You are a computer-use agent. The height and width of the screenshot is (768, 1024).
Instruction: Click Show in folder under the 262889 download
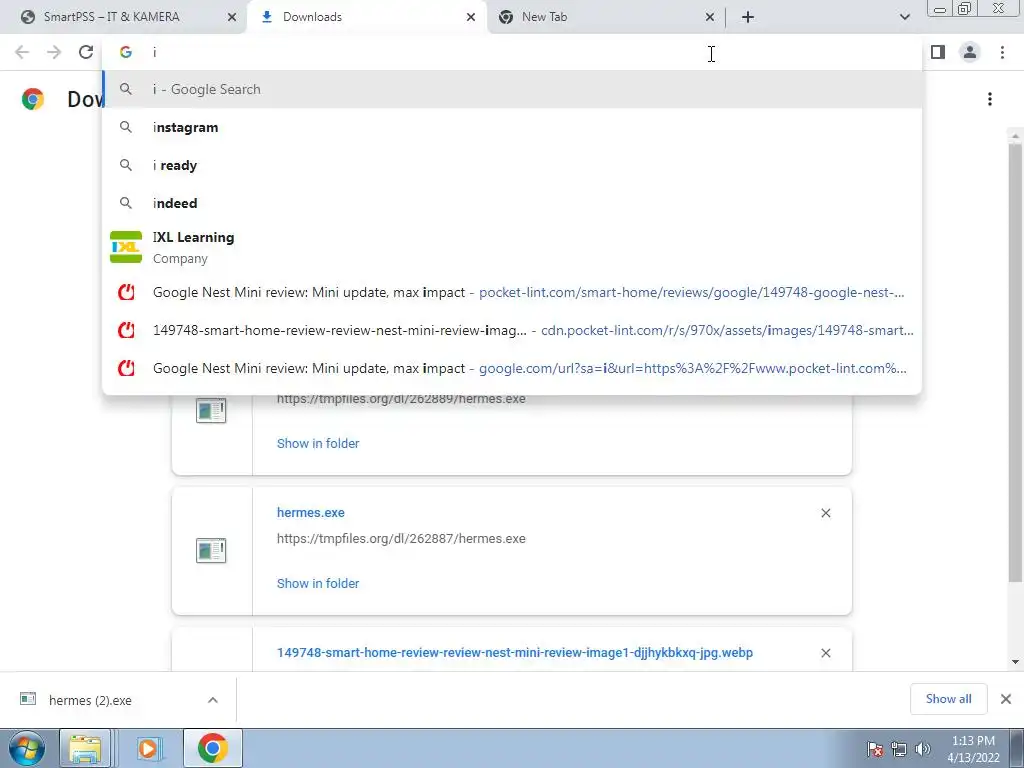click(x=318, y=443)
